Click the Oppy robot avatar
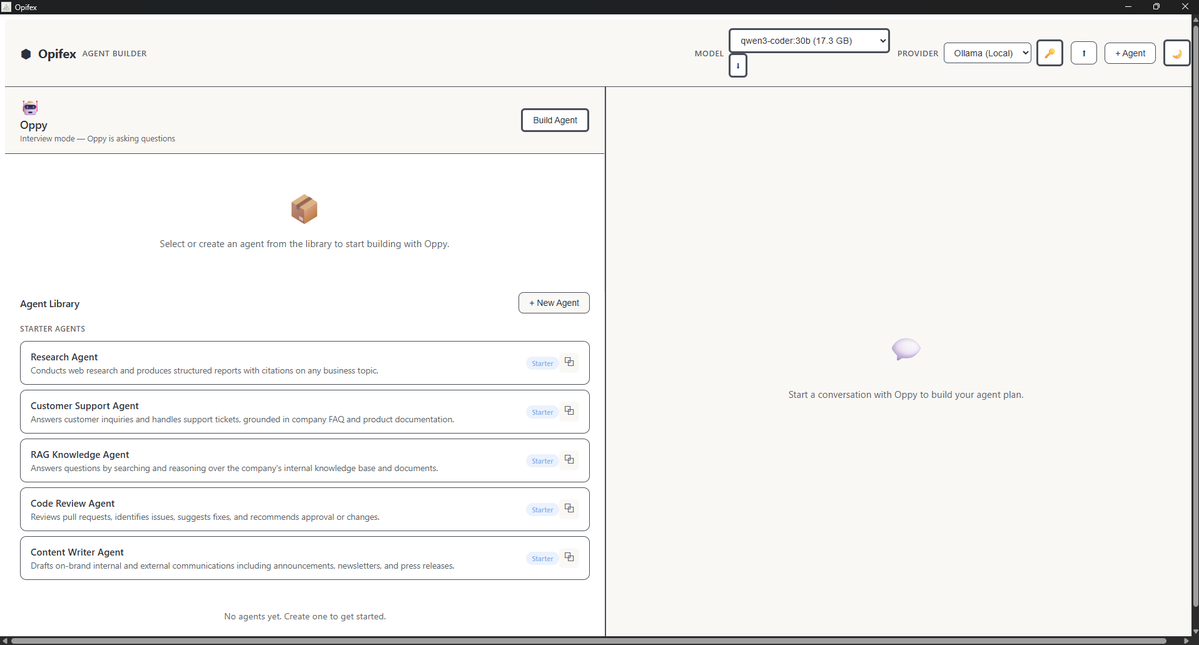Image resolution: width=1199 pixels, height=645 pixels. point(30,108)
